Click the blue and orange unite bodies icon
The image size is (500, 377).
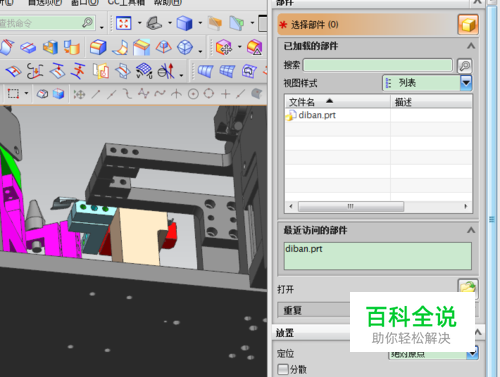point(72,47)
